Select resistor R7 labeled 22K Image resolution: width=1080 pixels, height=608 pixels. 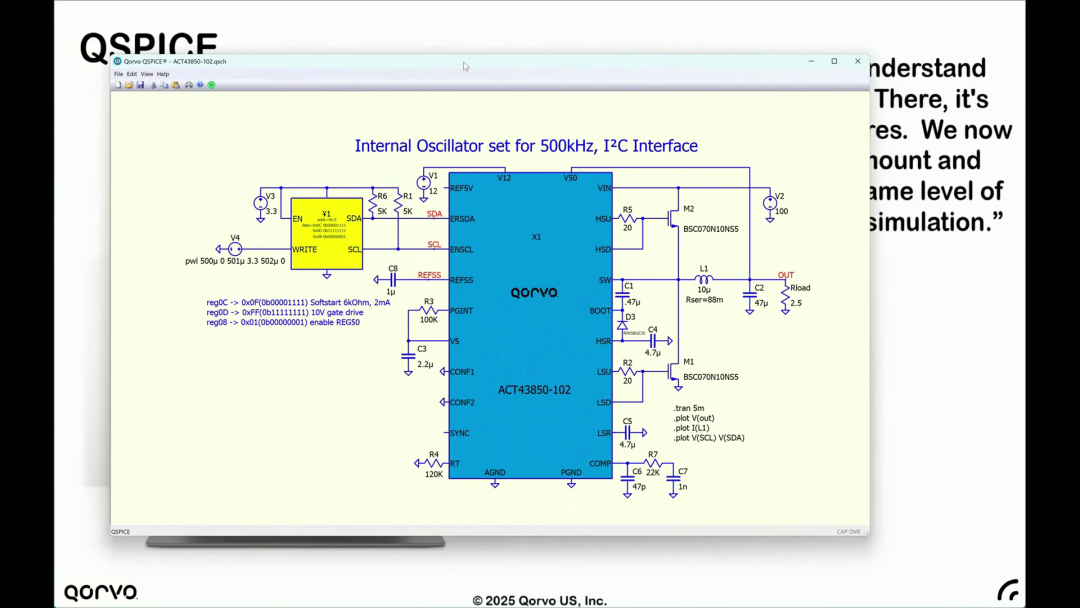[x=652, y=463]
